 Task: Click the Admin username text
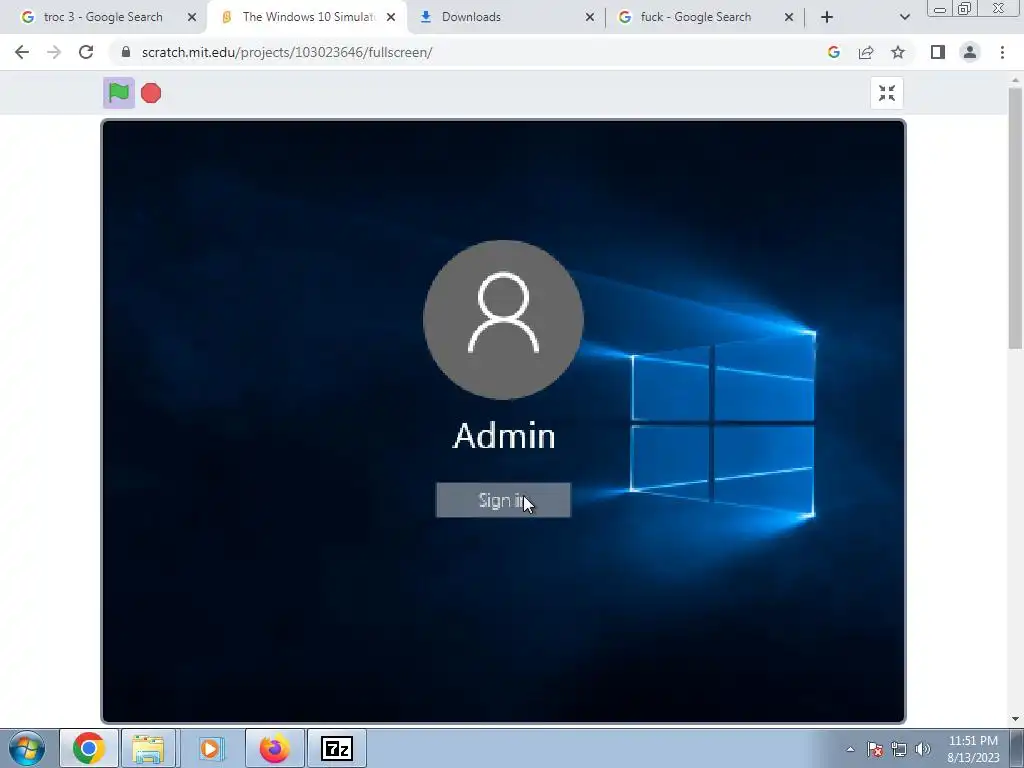[x=504, y=436]
